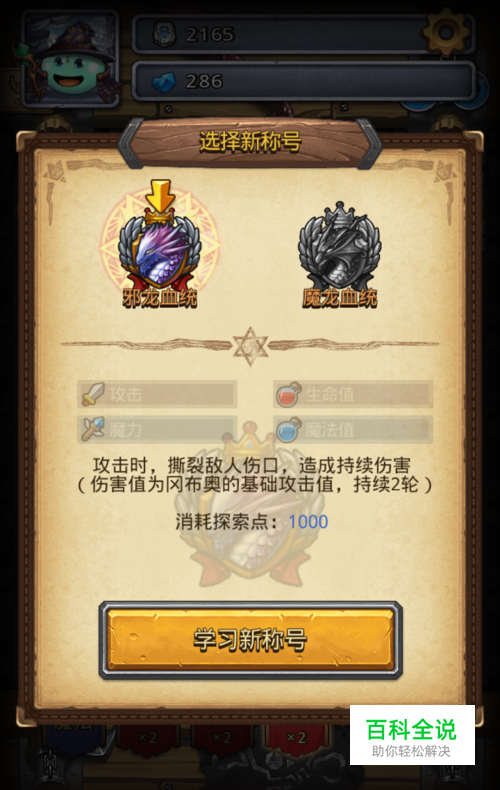
Task: Tap the yellow down arrow above badge
Action: click(160, 195)
